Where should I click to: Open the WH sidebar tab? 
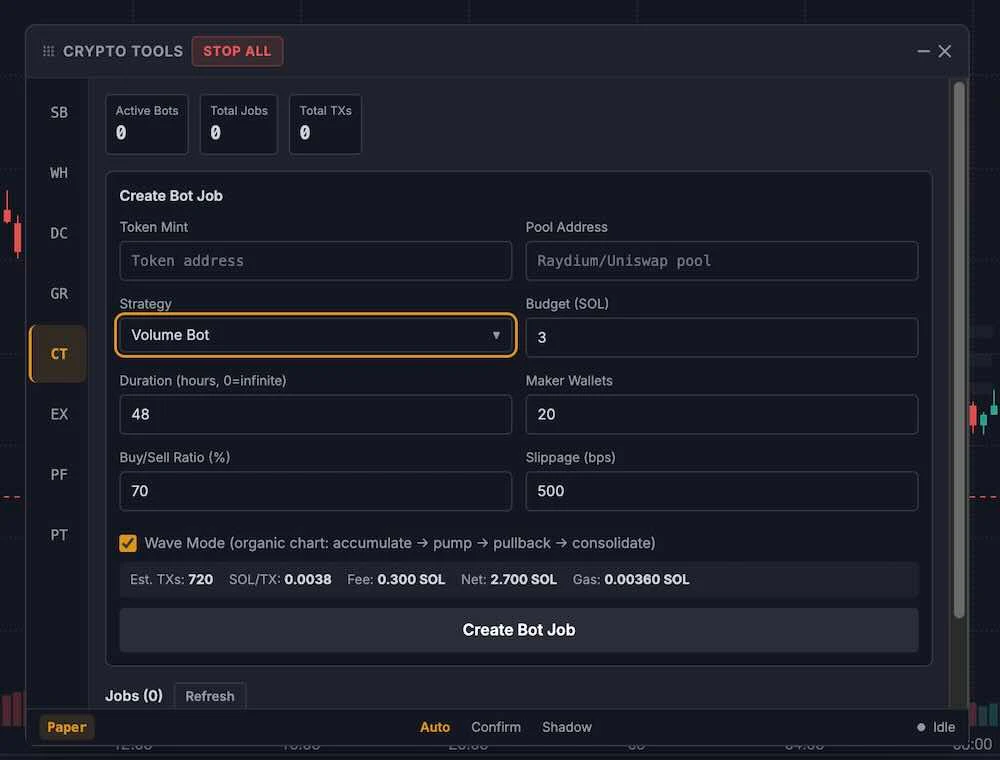click(x=59, y=173)
